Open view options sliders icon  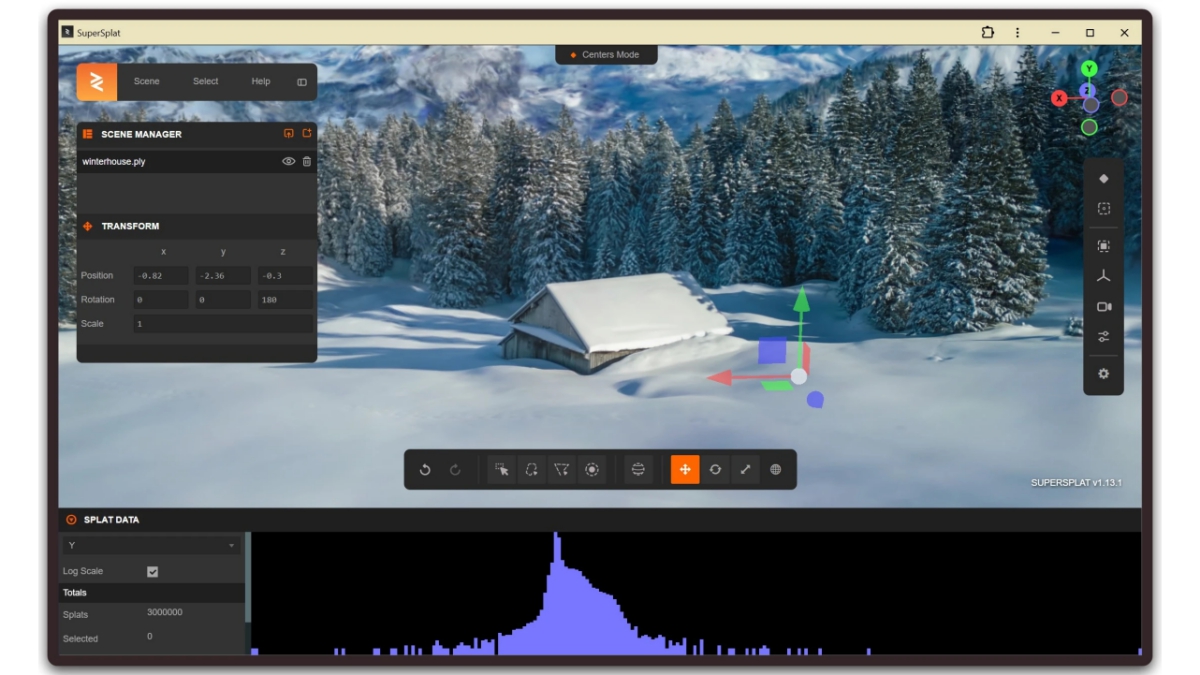[1104, 337]
